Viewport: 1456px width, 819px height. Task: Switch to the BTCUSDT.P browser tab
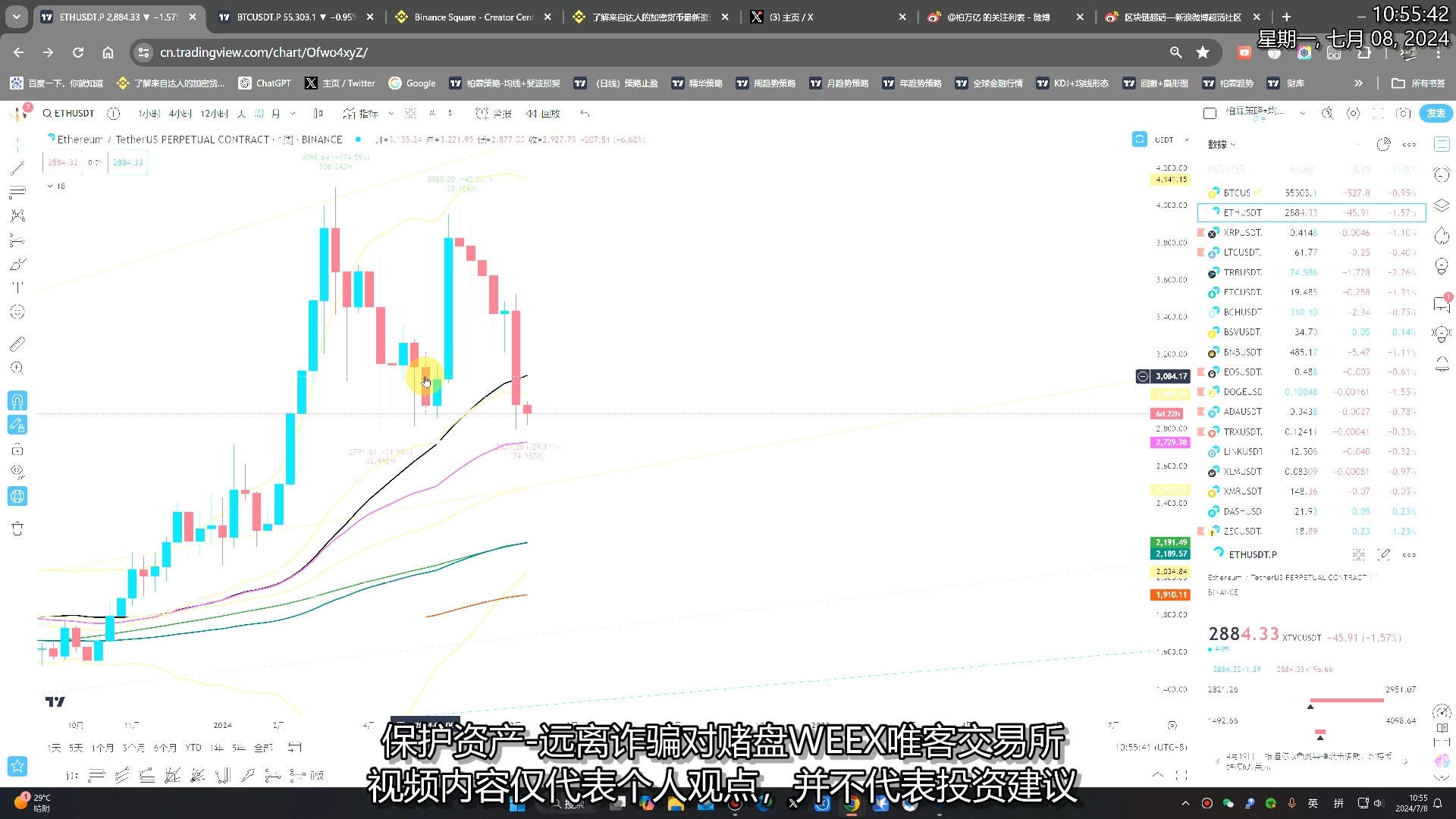[x=295, y=17]
